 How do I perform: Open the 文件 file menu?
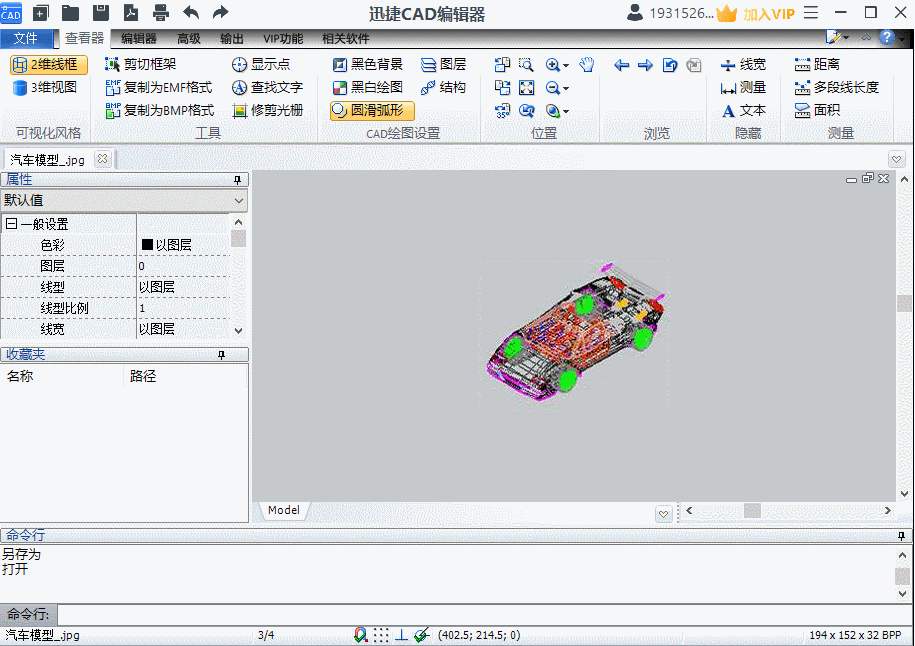pos(26,39)
